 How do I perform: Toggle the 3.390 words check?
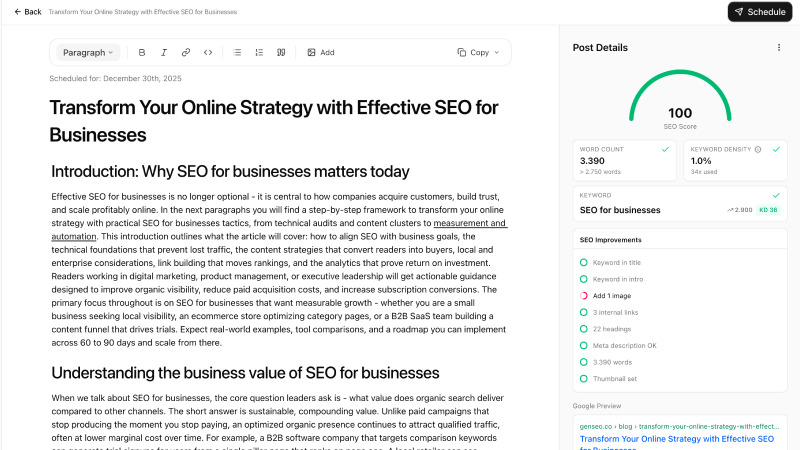coord(584,362)
